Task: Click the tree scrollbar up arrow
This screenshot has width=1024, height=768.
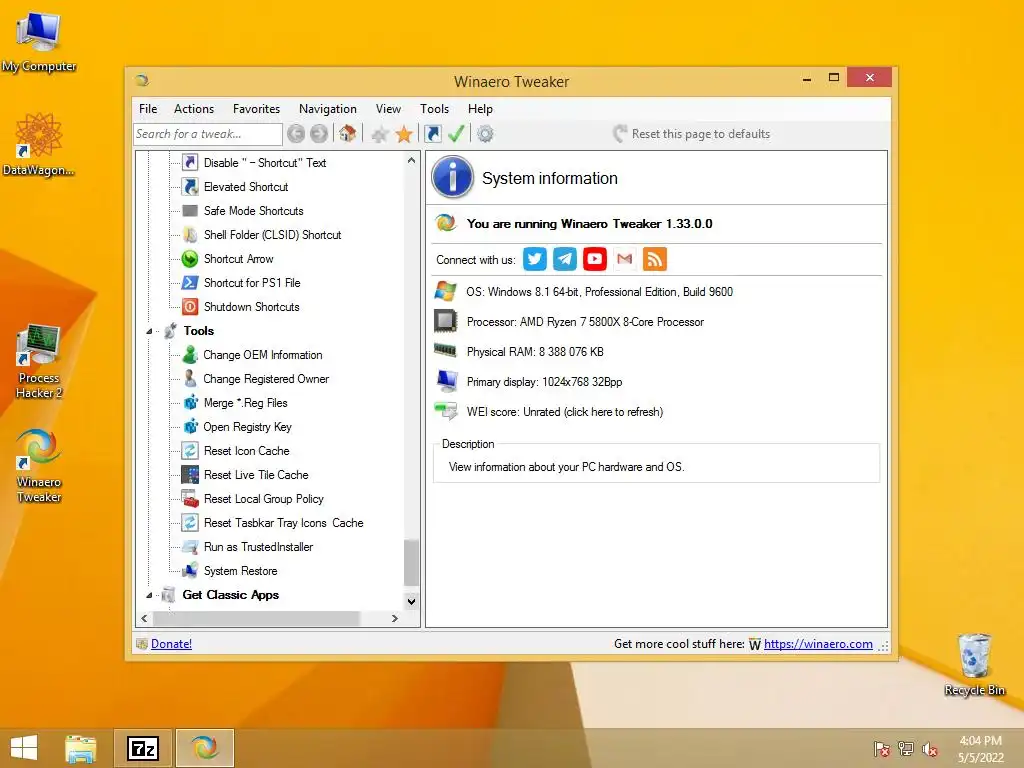Action: [411, 160]
